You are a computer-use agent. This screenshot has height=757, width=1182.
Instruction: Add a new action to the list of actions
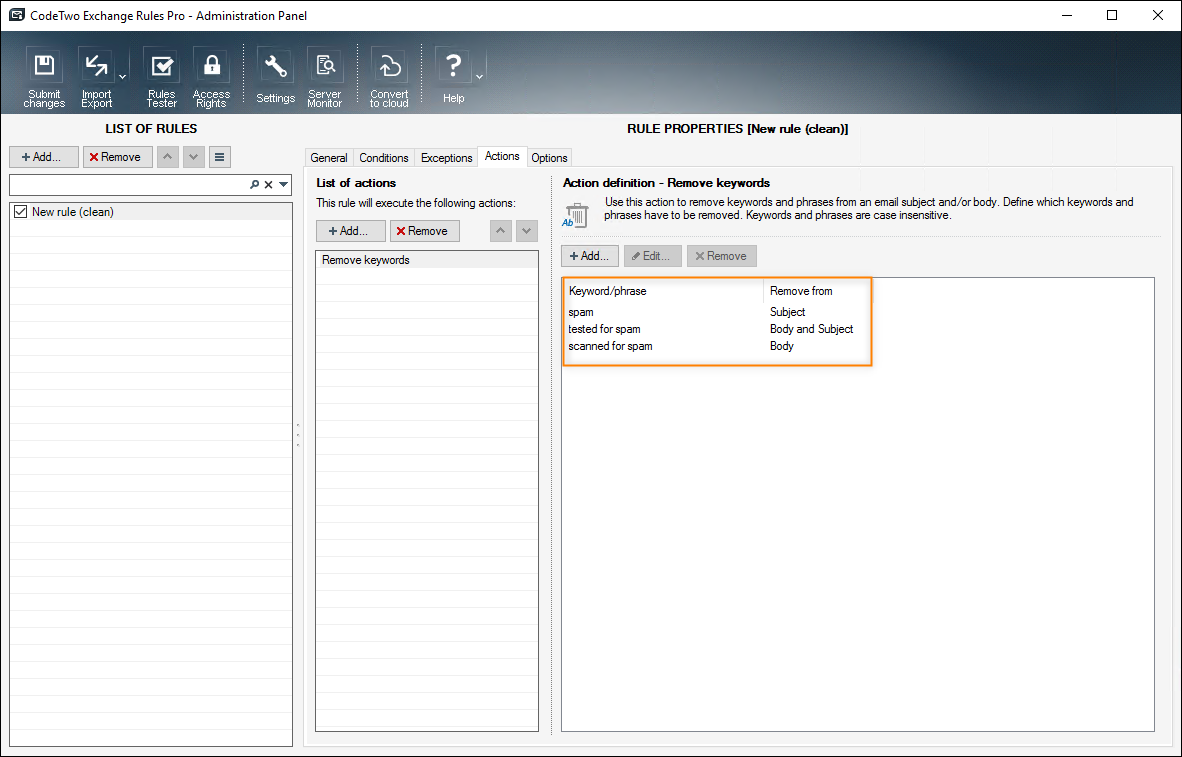[x=351, y=231]
